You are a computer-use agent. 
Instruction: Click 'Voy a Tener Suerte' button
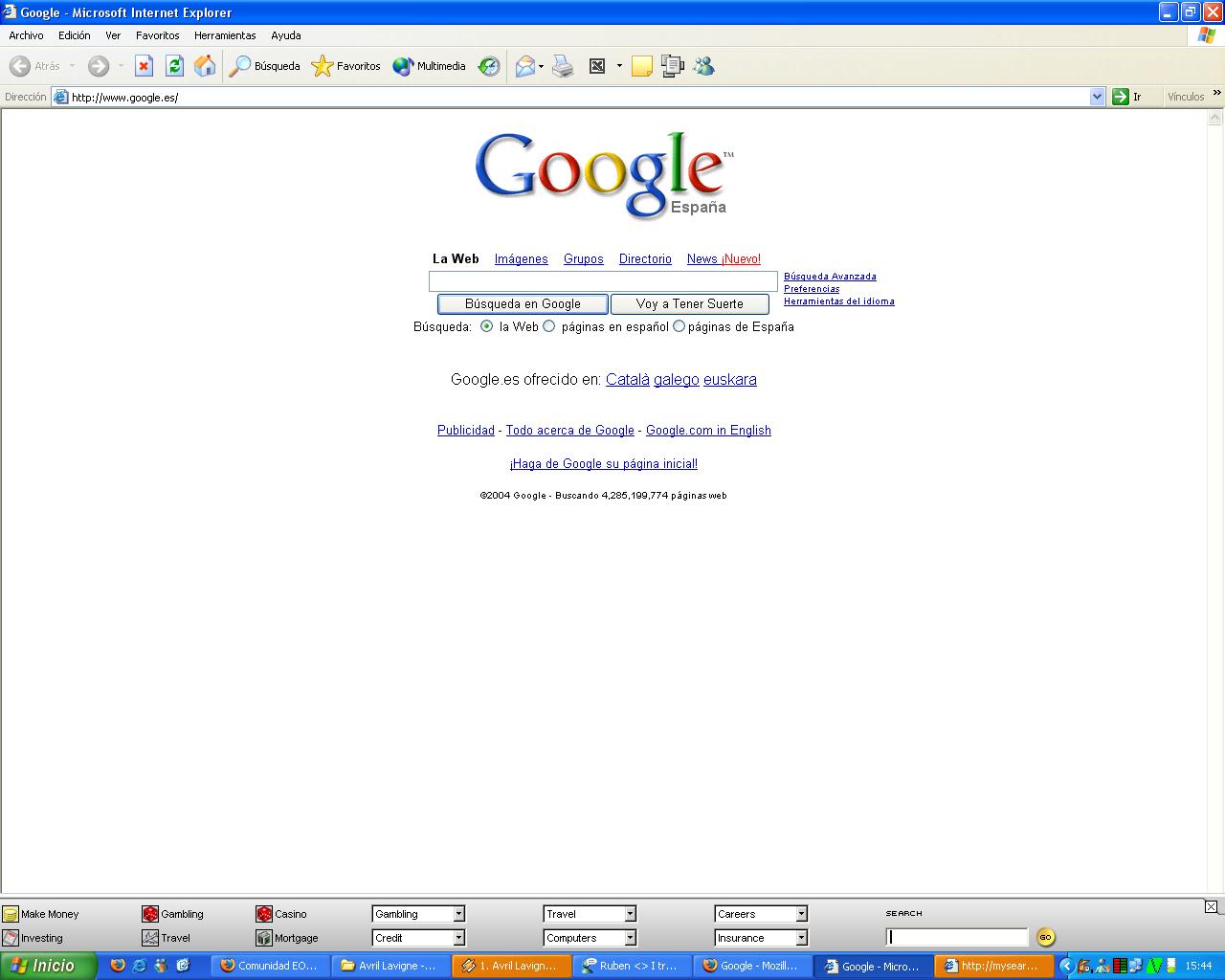point(689,303)
